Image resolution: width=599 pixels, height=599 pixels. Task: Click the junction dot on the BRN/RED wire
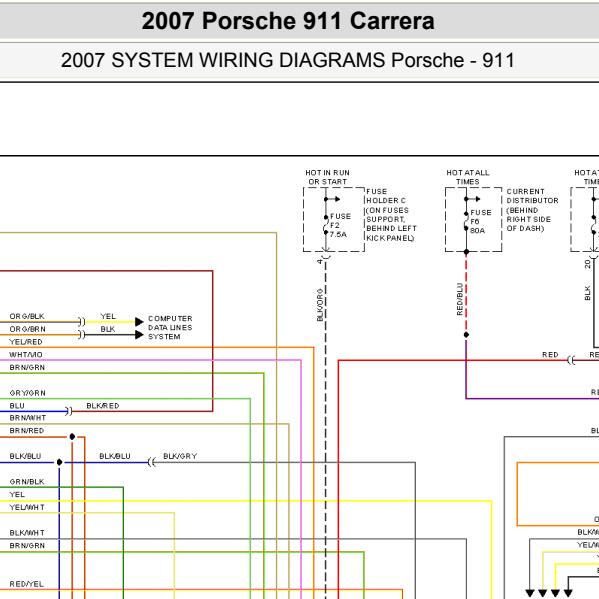pyautogui.click(x=72, y=437)
